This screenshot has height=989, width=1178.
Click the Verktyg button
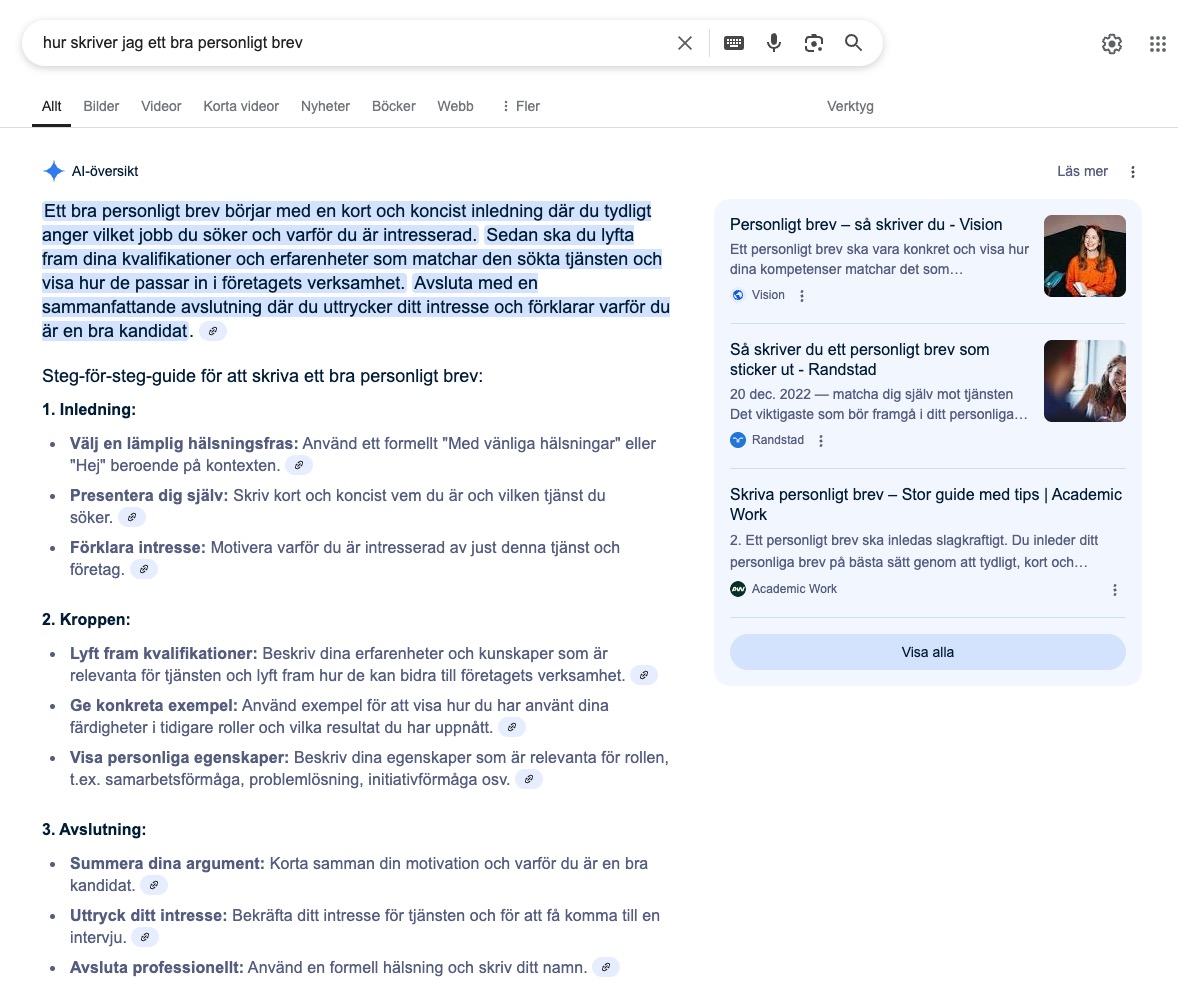pyautogui.click(x=850, y=106)
